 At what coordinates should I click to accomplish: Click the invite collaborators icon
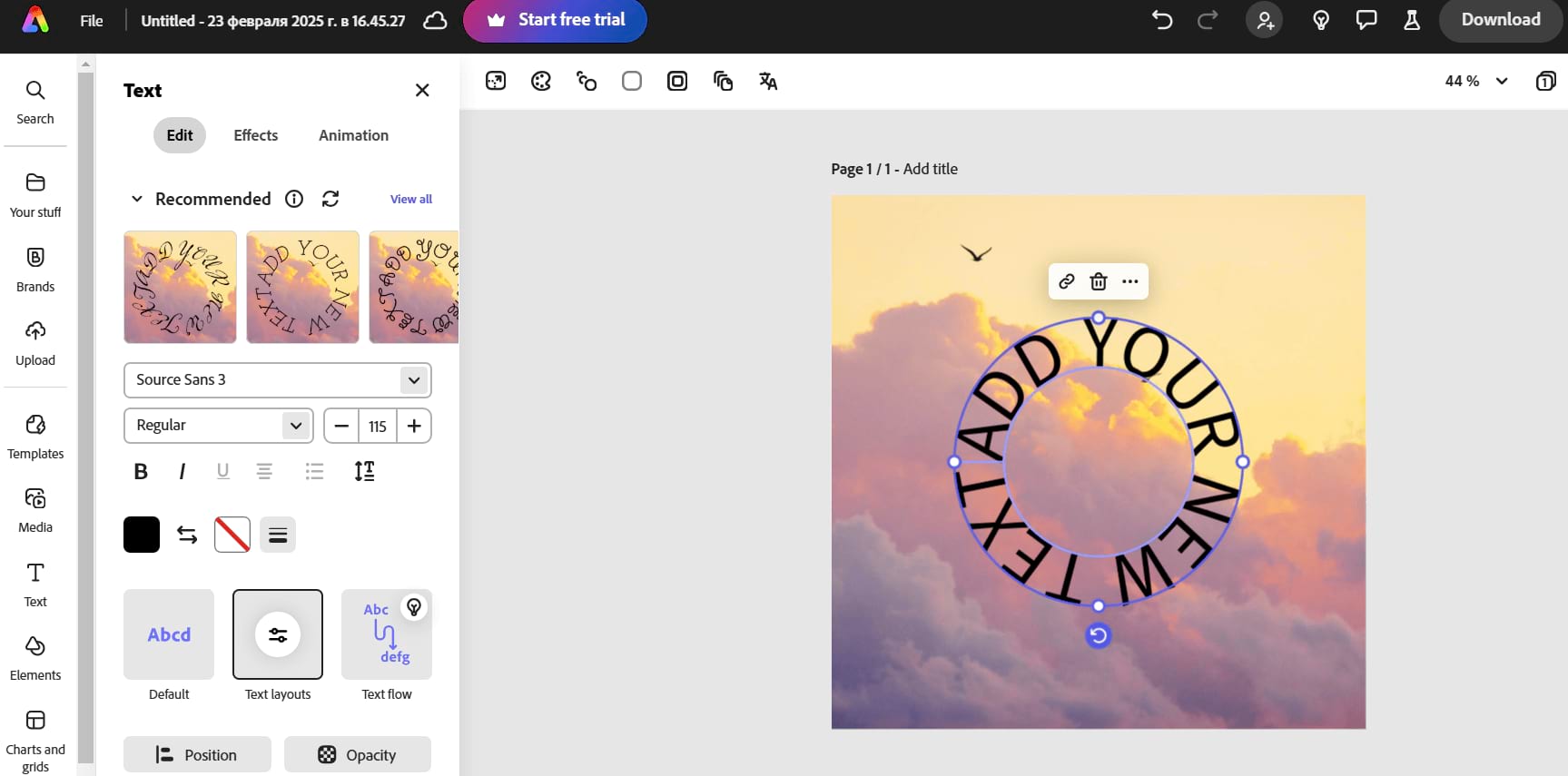click(1265, 20)
